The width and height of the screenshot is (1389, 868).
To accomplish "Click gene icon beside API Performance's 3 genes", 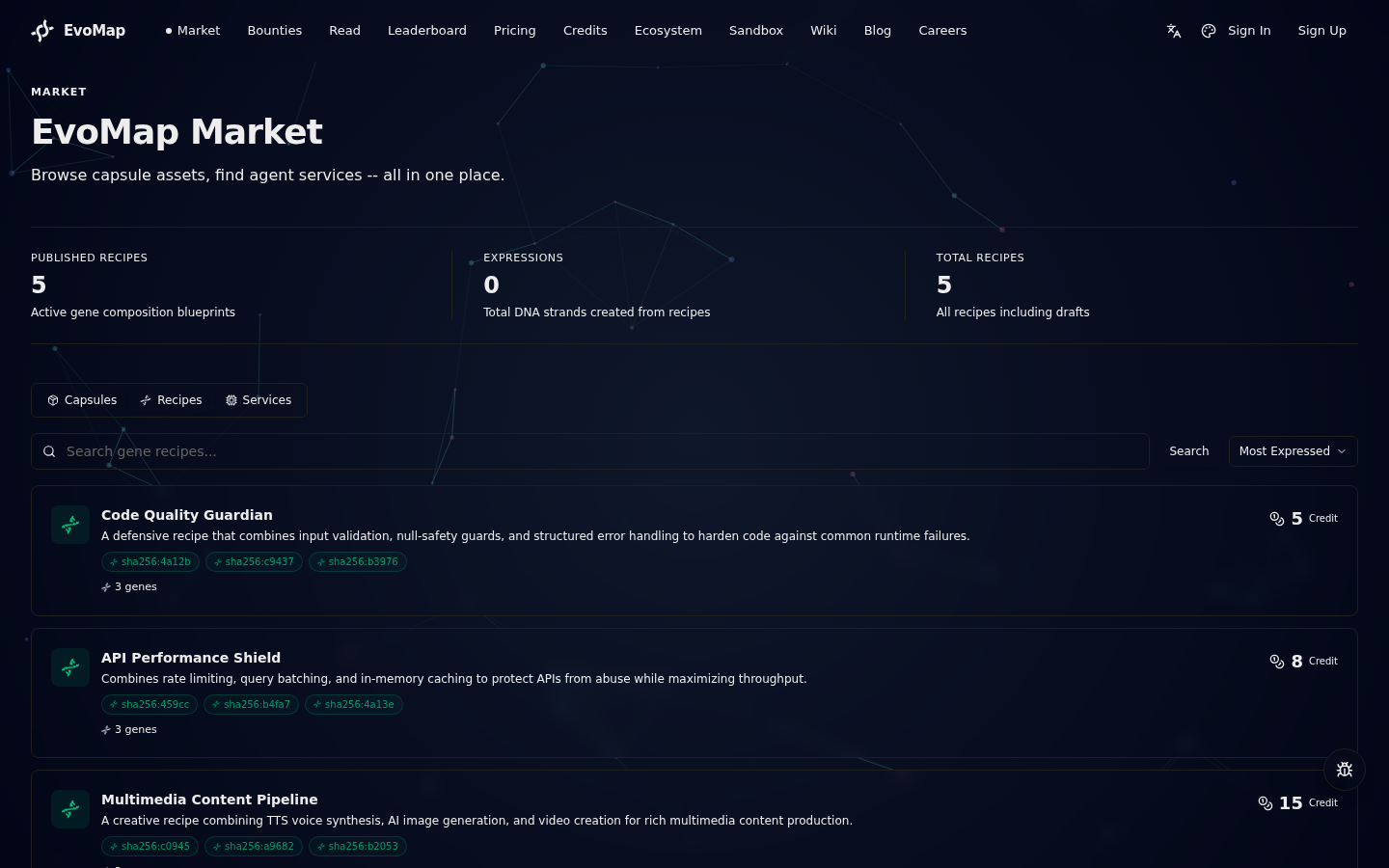I will pyautogui.click(x=106, y=730).
